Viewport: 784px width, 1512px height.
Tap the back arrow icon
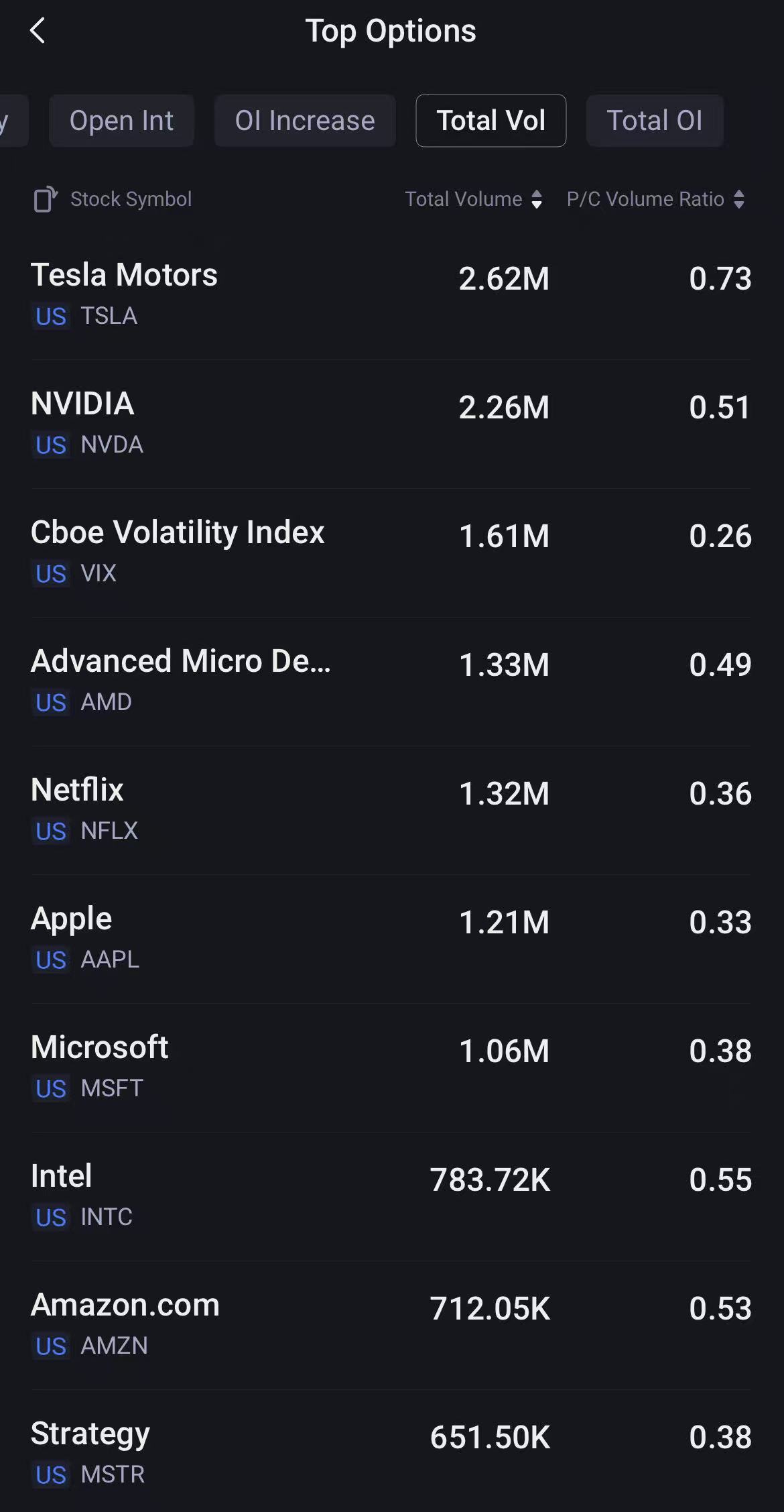coord(38,31)
